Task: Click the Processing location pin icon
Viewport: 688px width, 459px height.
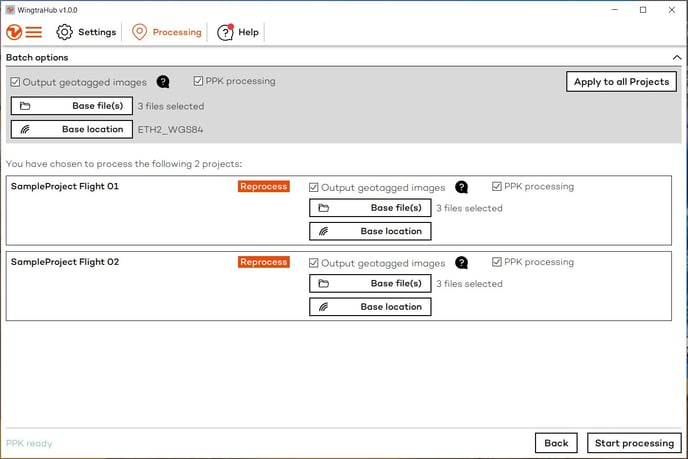Action: tap(139, 32)
